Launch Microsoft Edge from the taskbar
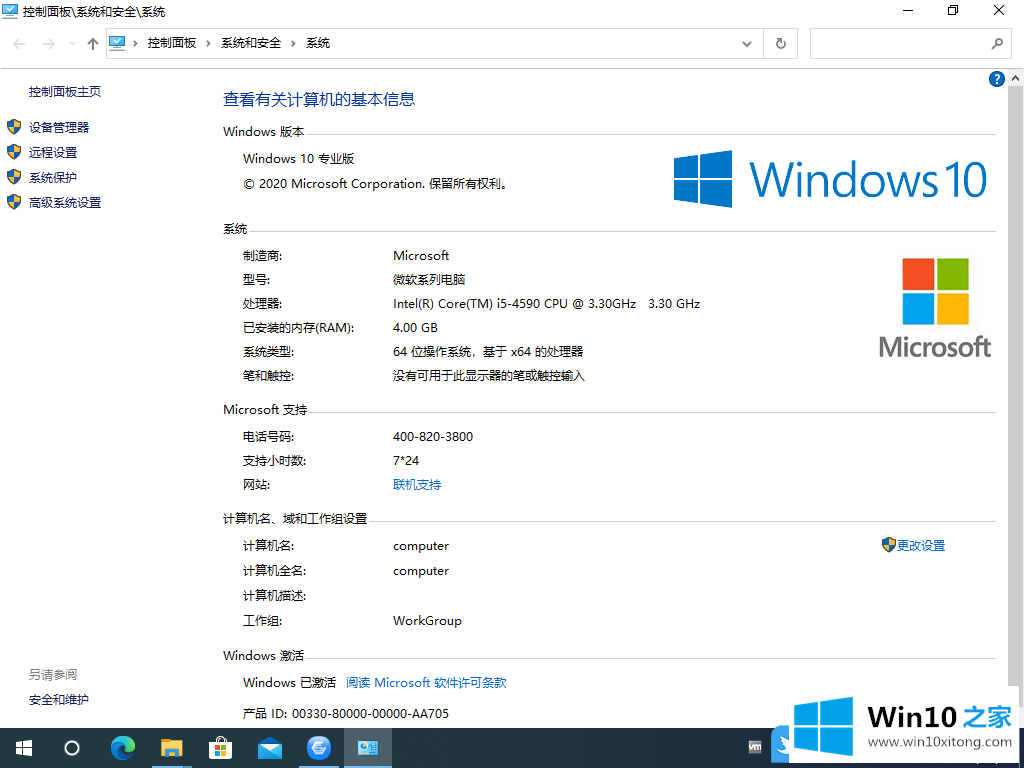The width and height of the screenshot is (1024, 768). coord(123,748)
